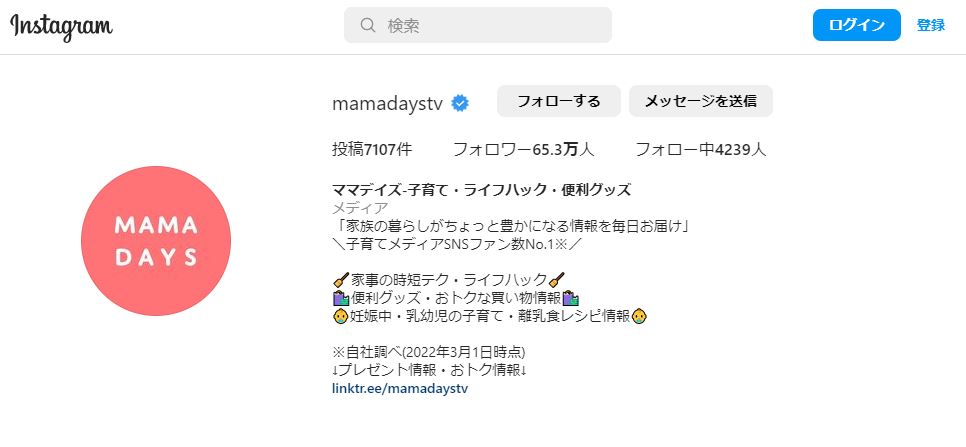The image size is (966, 447).
Task: Click the broom emoji after ライフハック
Action: (556, 280)
